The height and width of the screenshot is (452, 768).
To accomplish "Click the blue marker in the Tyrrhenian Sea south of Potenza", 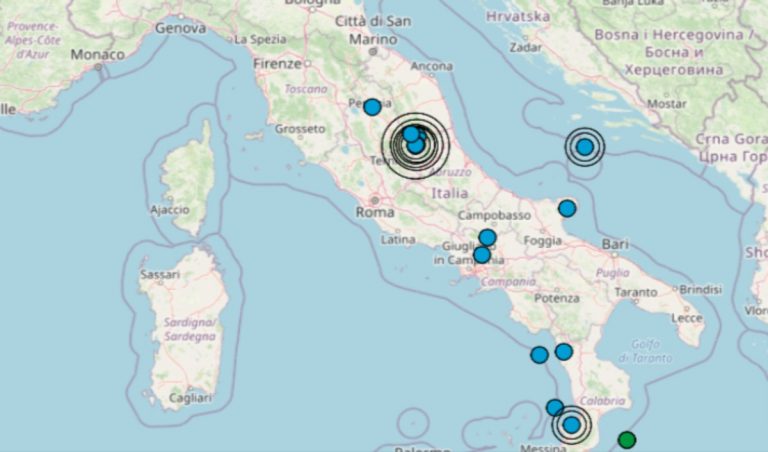I will pyautogui.click(x=539, y=354).
